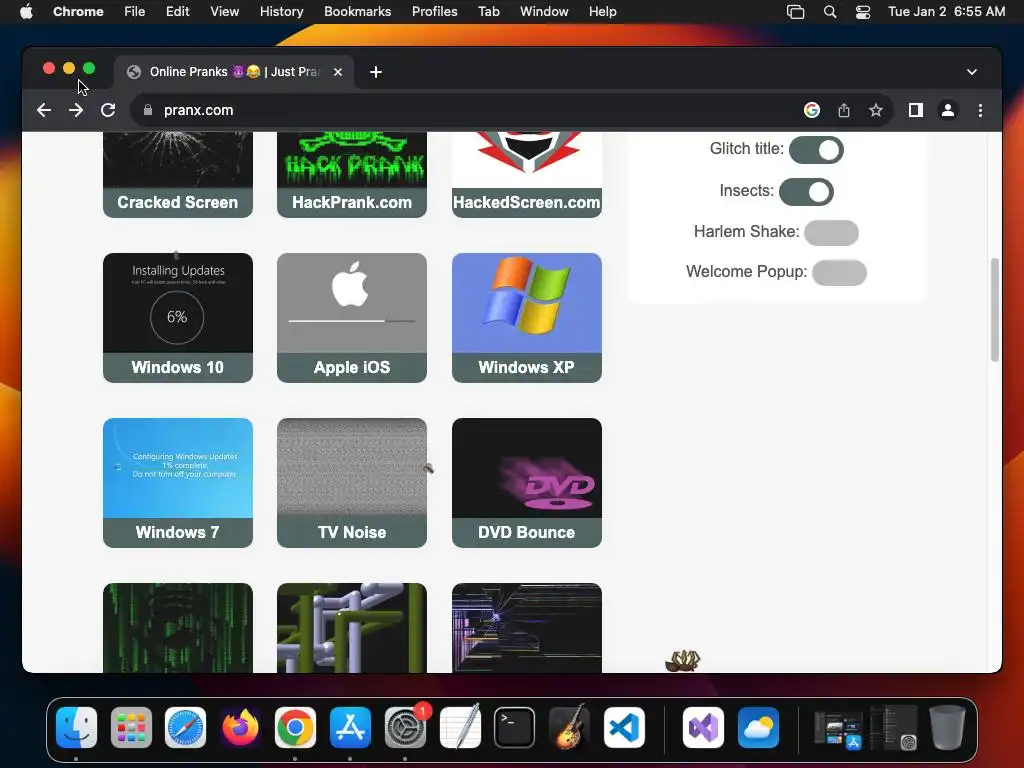Open the glitchy colorful lines thumbnail

pyautogui.click(x=526, y=628)
